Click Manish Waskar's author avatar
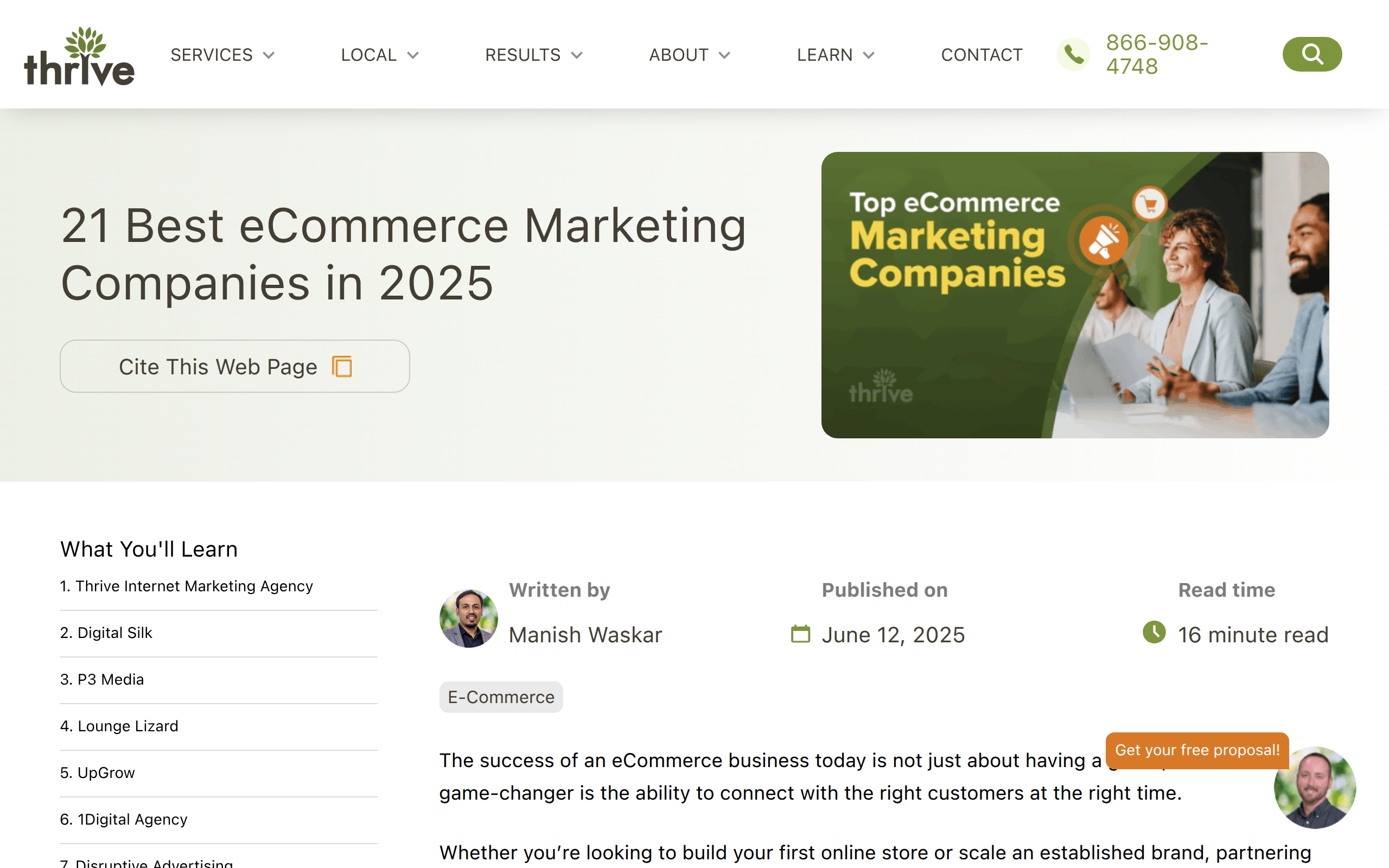Screen dimensions: 1389x868 (468, 618)
